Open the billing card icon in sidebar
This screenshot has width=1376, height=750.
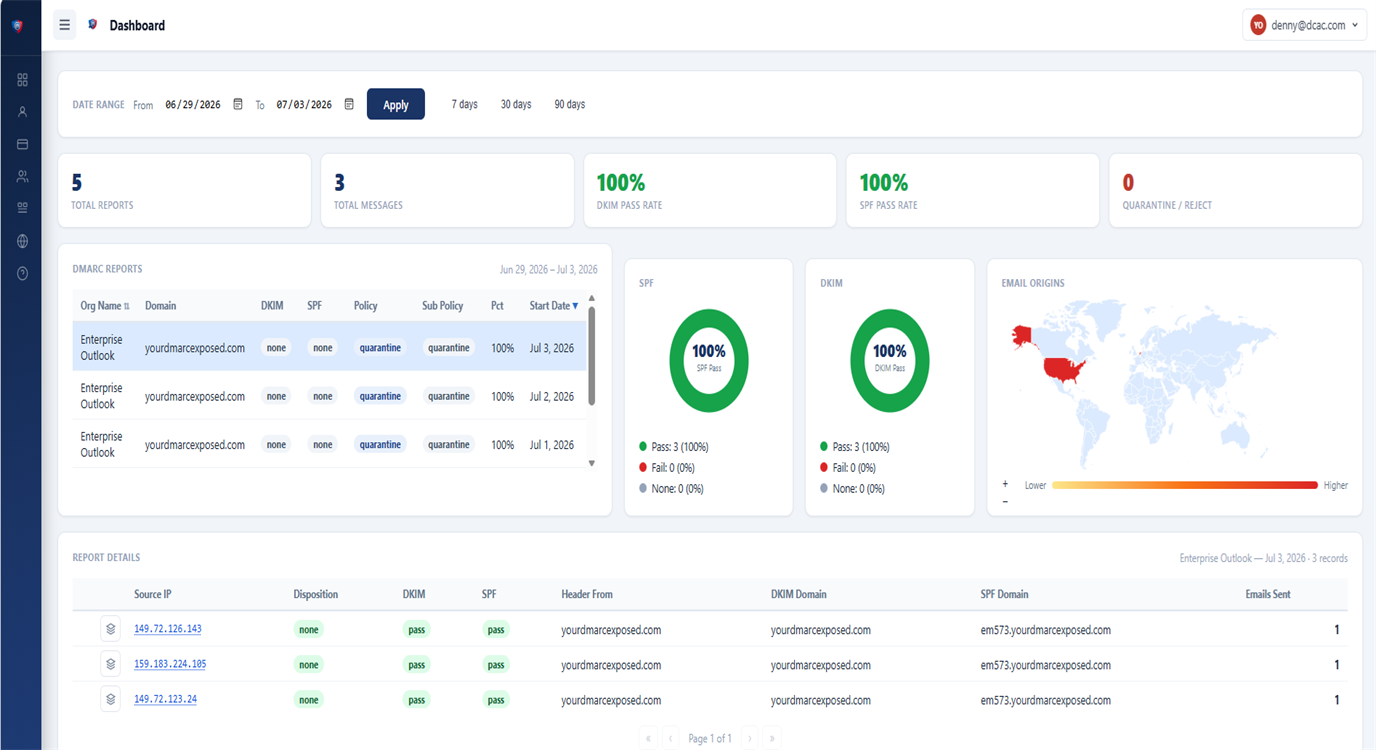(x=22, y=144)
